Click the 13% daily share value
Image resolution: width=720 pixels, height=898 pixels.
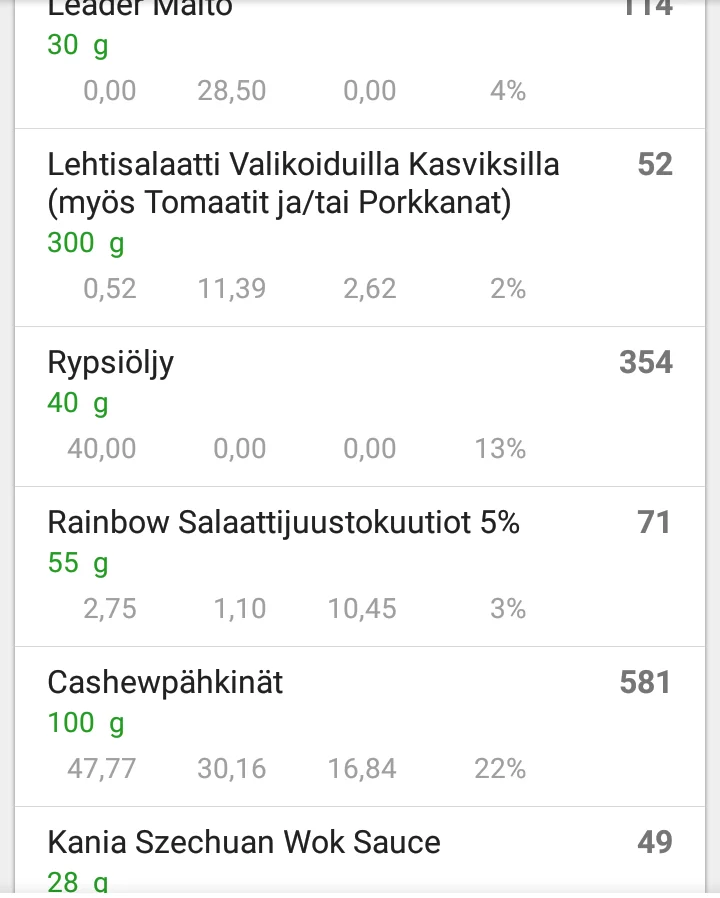click(500, 448)
